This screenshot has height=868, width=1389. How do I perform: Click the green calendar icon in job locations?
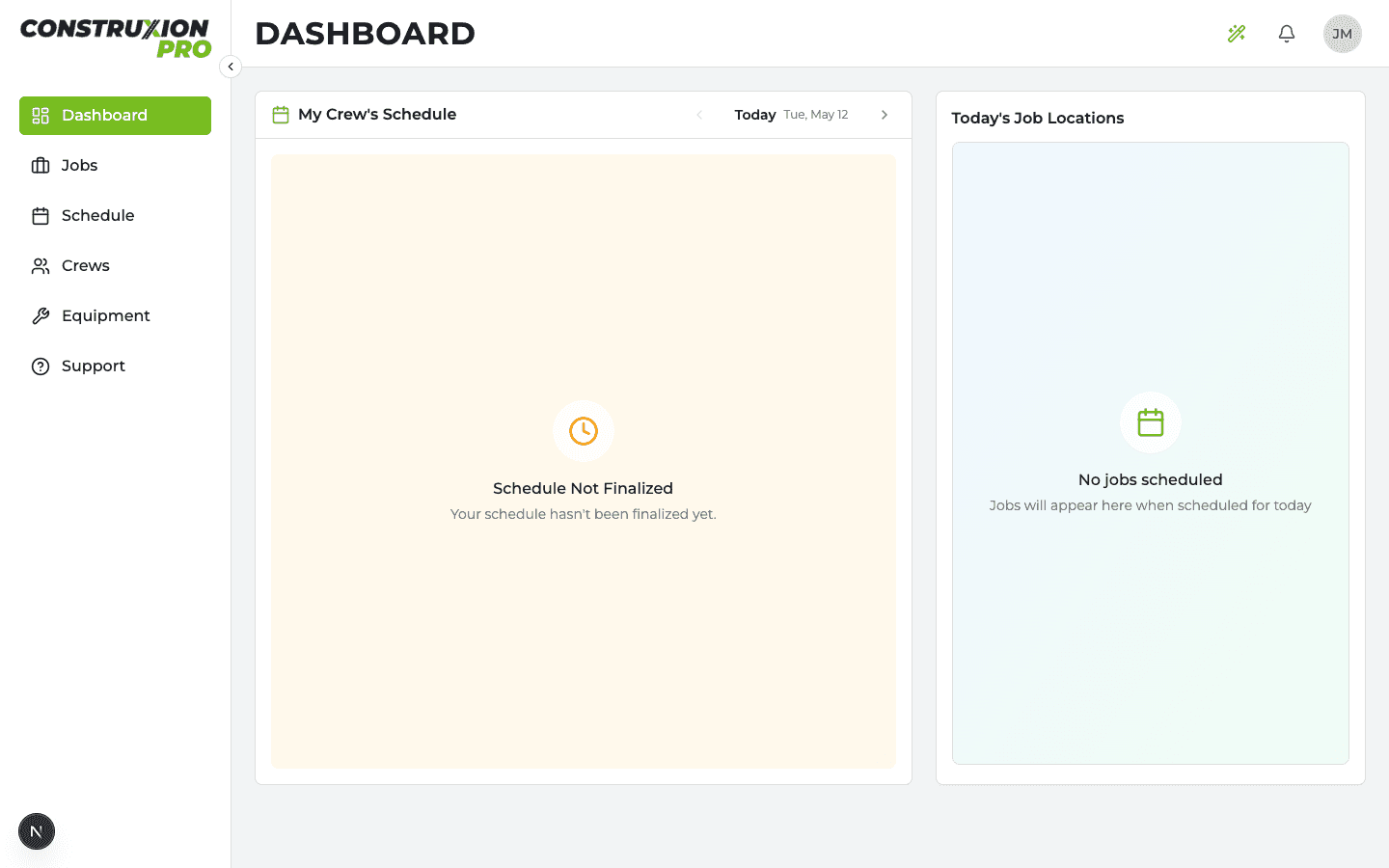[1151, 422]
